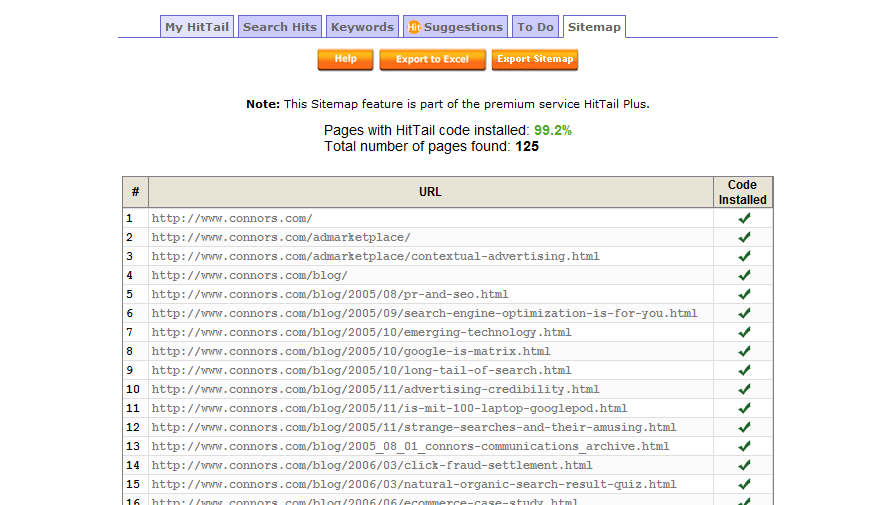This screenshot has height=505, width=893.
Task: Click the natural-organic-search-result-quiz.html URL
Action: coord(413,485)
